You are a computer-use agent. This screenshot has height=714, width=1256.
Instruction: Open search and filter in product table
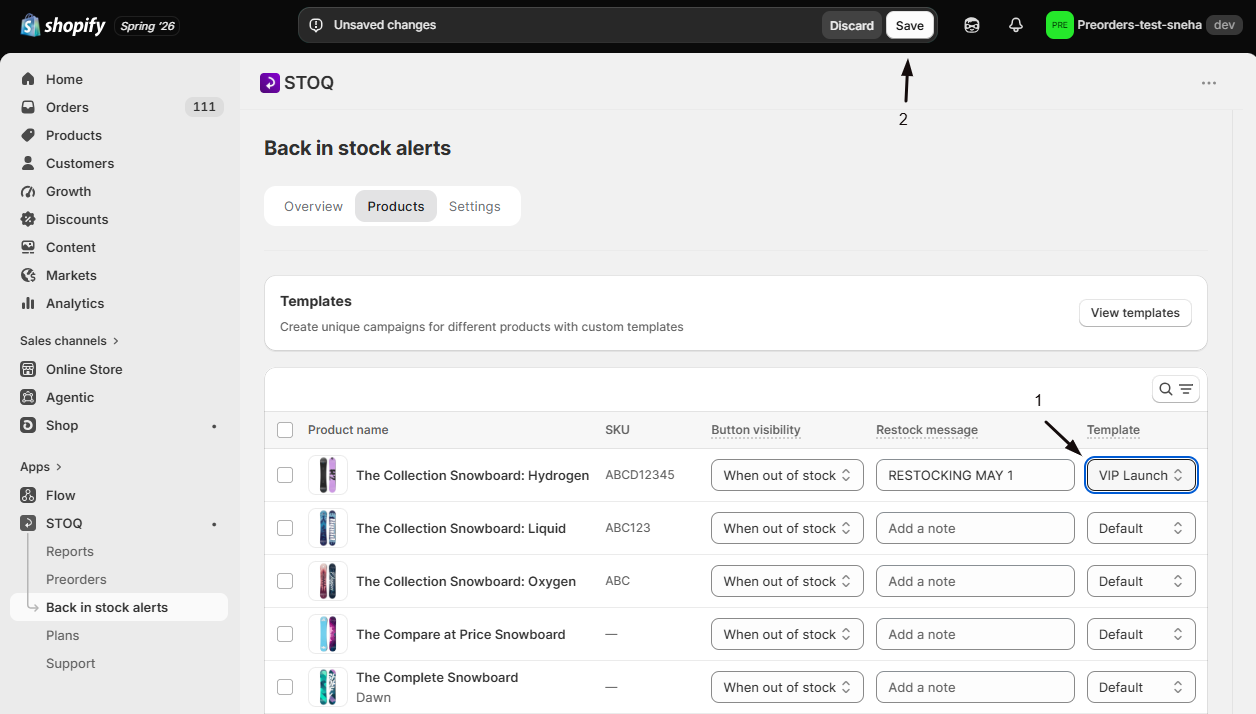click(x=1176, y=390)
